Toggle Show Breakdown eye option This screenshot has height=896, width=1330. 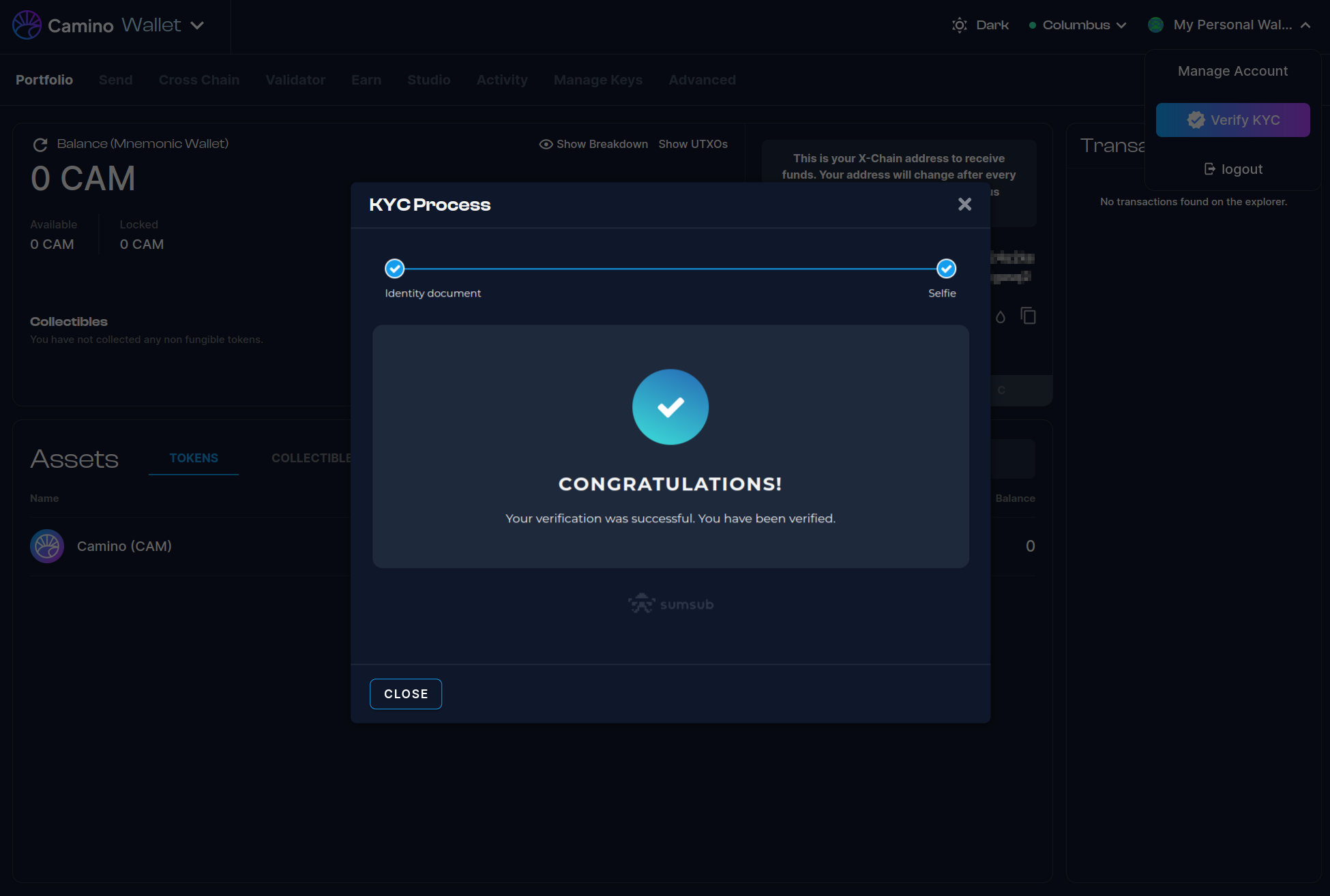coord(593,145)
